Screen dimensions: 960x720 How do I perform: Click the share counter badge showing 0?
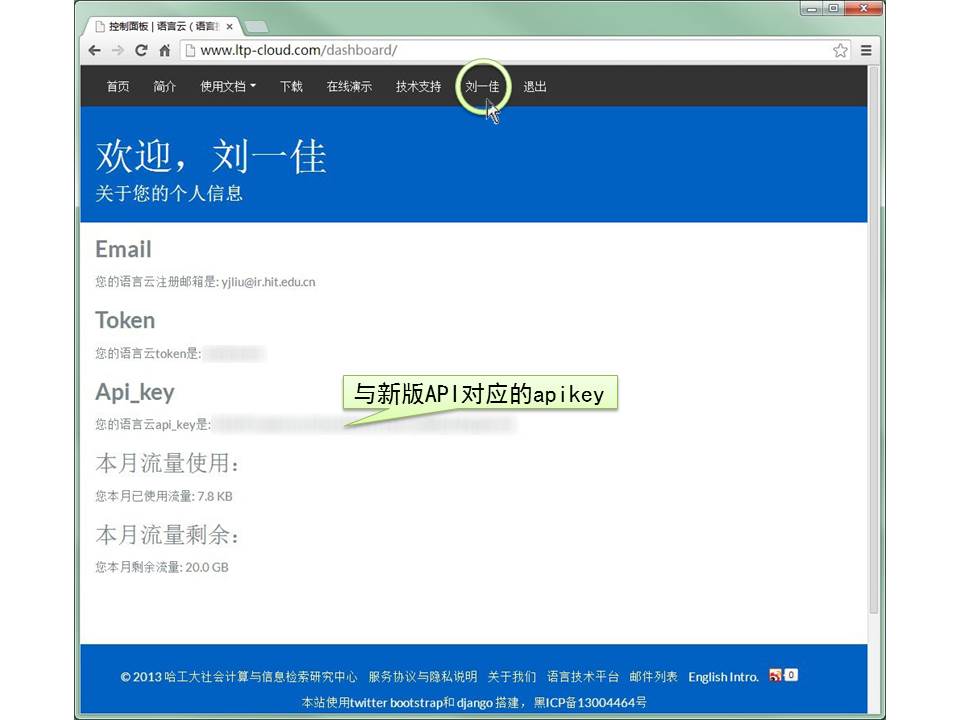791,675
